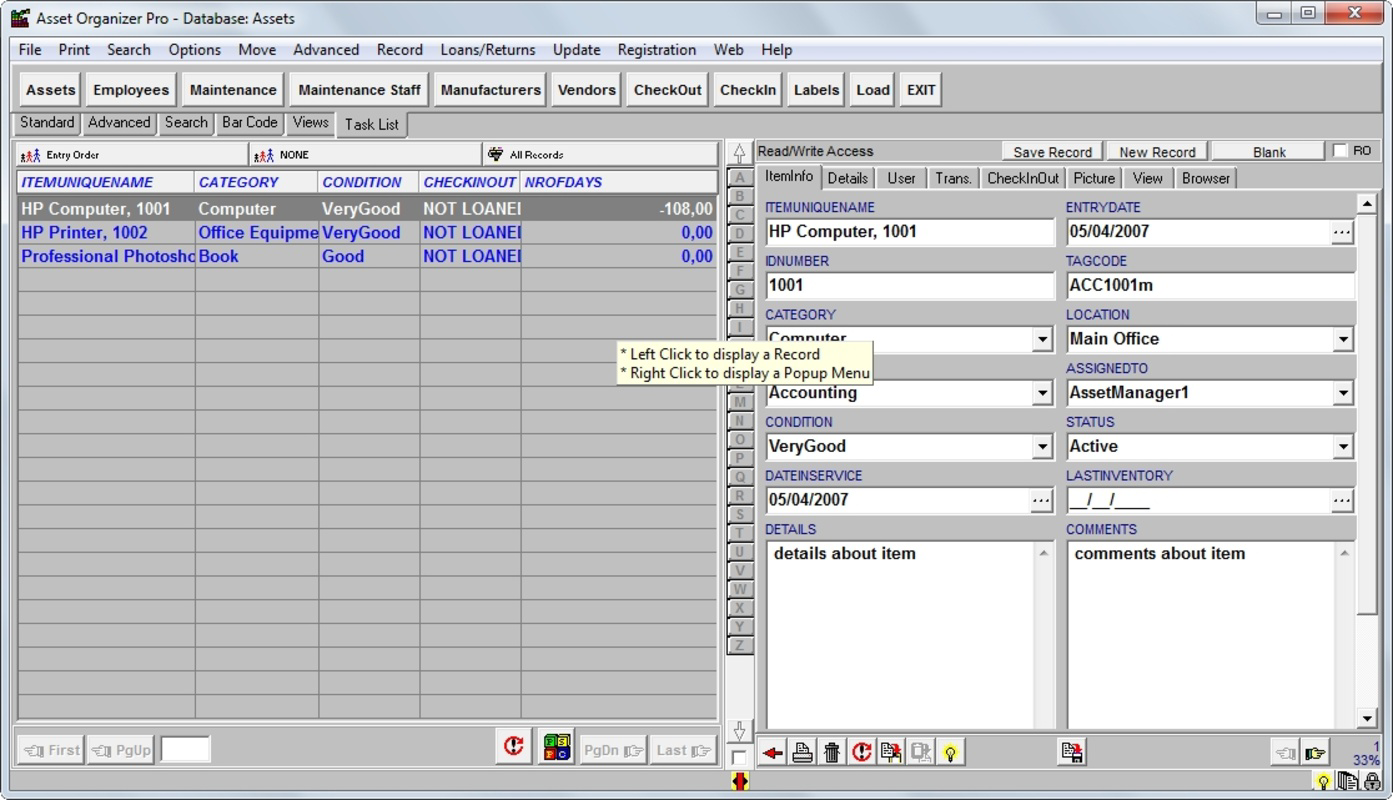Switch to the CheckInOut tab
The height and width of the screenshot is (800, 1393).
[1023, 178]
